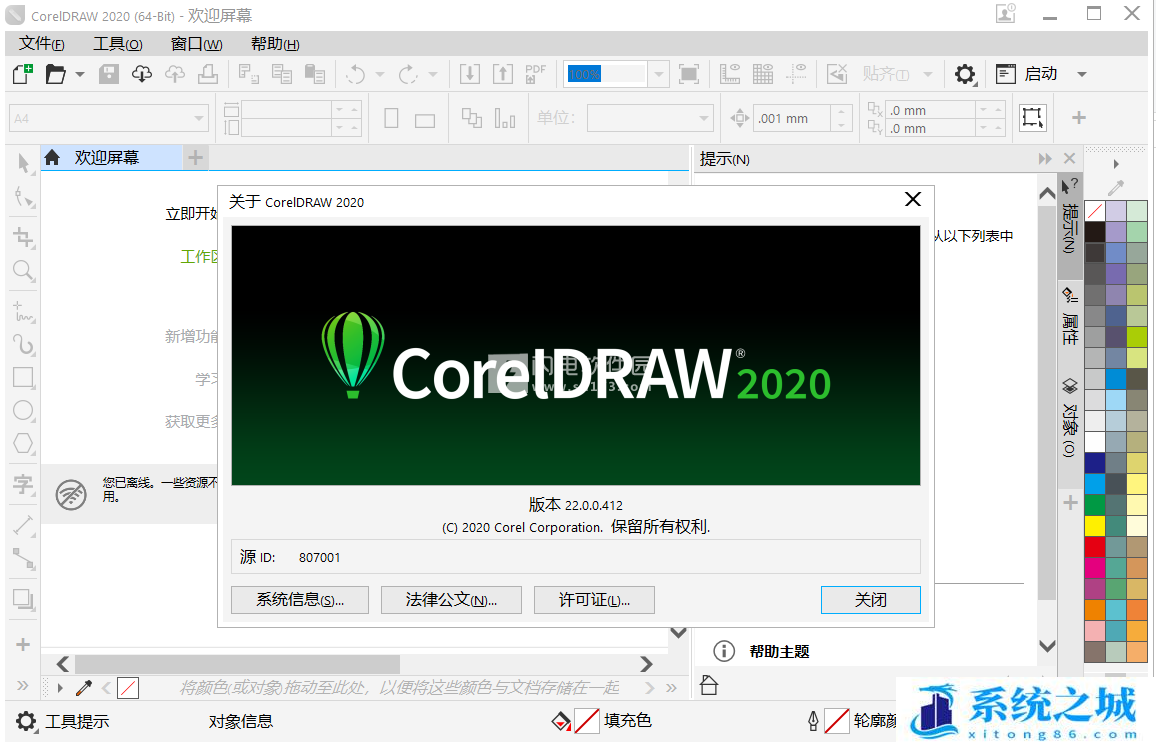
Task: Select the Parallel Dimension tool
Action: [x=24, y=525]
